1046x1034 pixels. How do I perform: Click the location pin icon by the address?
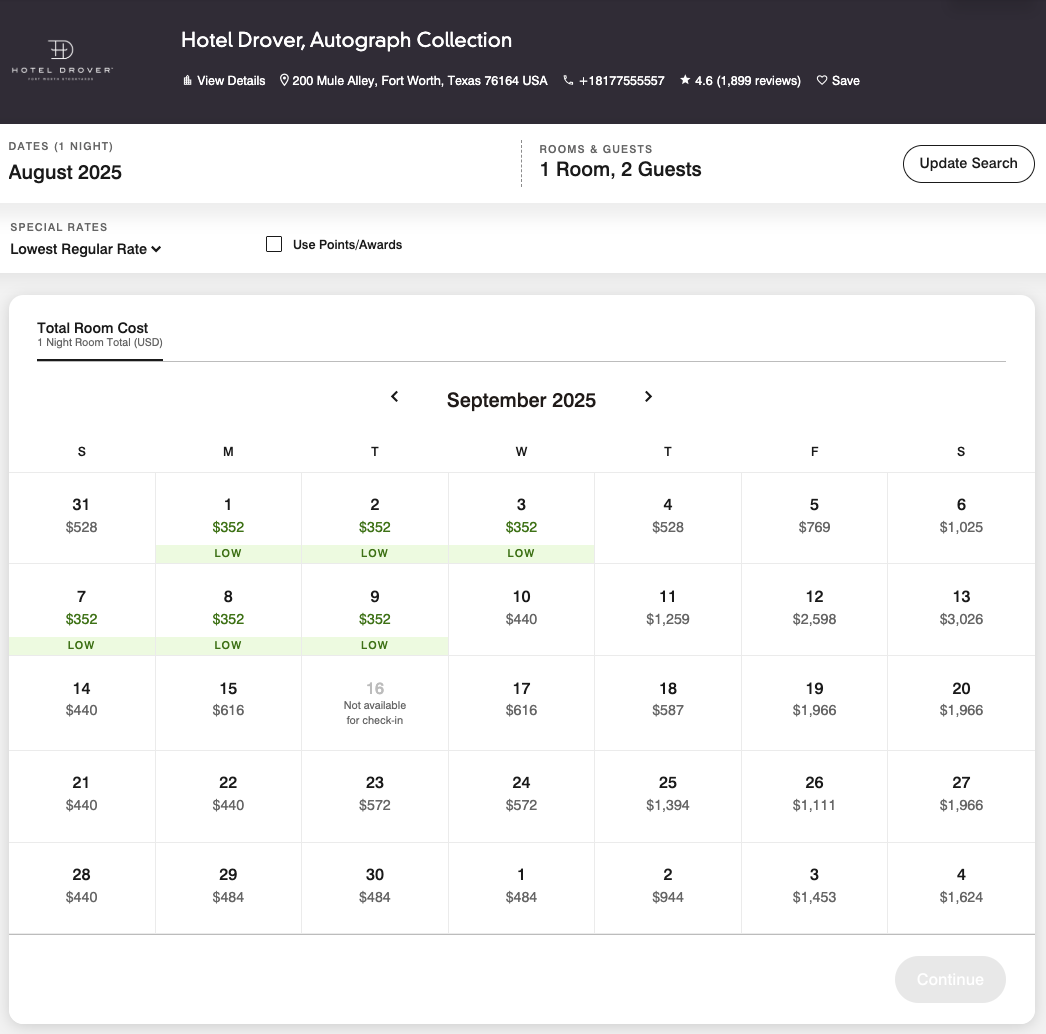coord(284,80)
